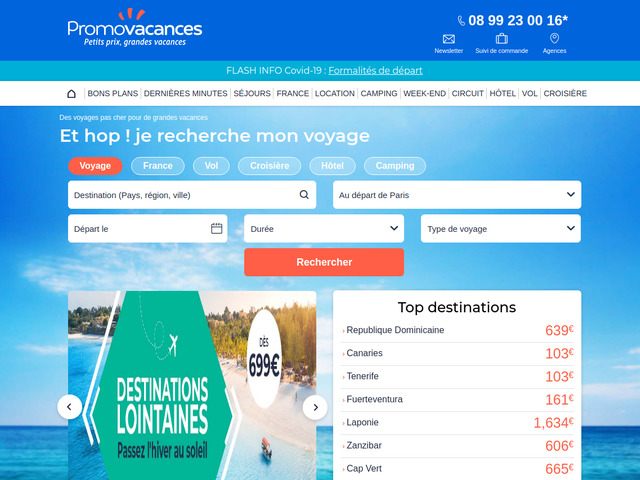This screenshot has width=640, height=480.
Task: Select the Voyage search type pill
Action: (95, 166)
